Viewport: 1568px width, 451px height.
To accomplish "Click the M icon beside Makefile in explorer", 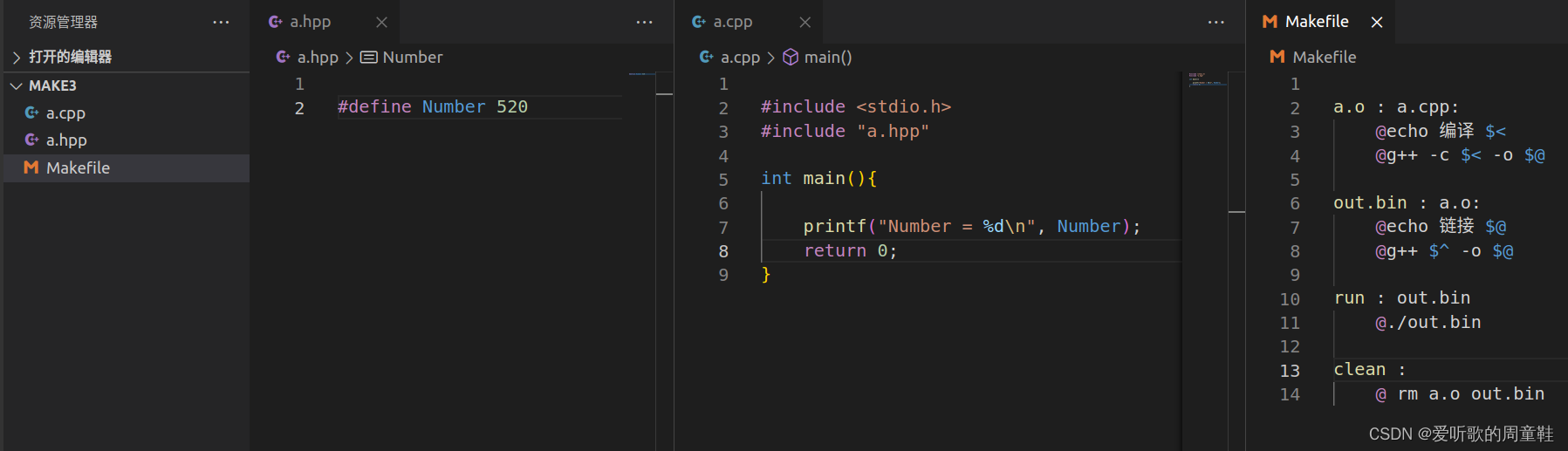I will click(31, 167).
